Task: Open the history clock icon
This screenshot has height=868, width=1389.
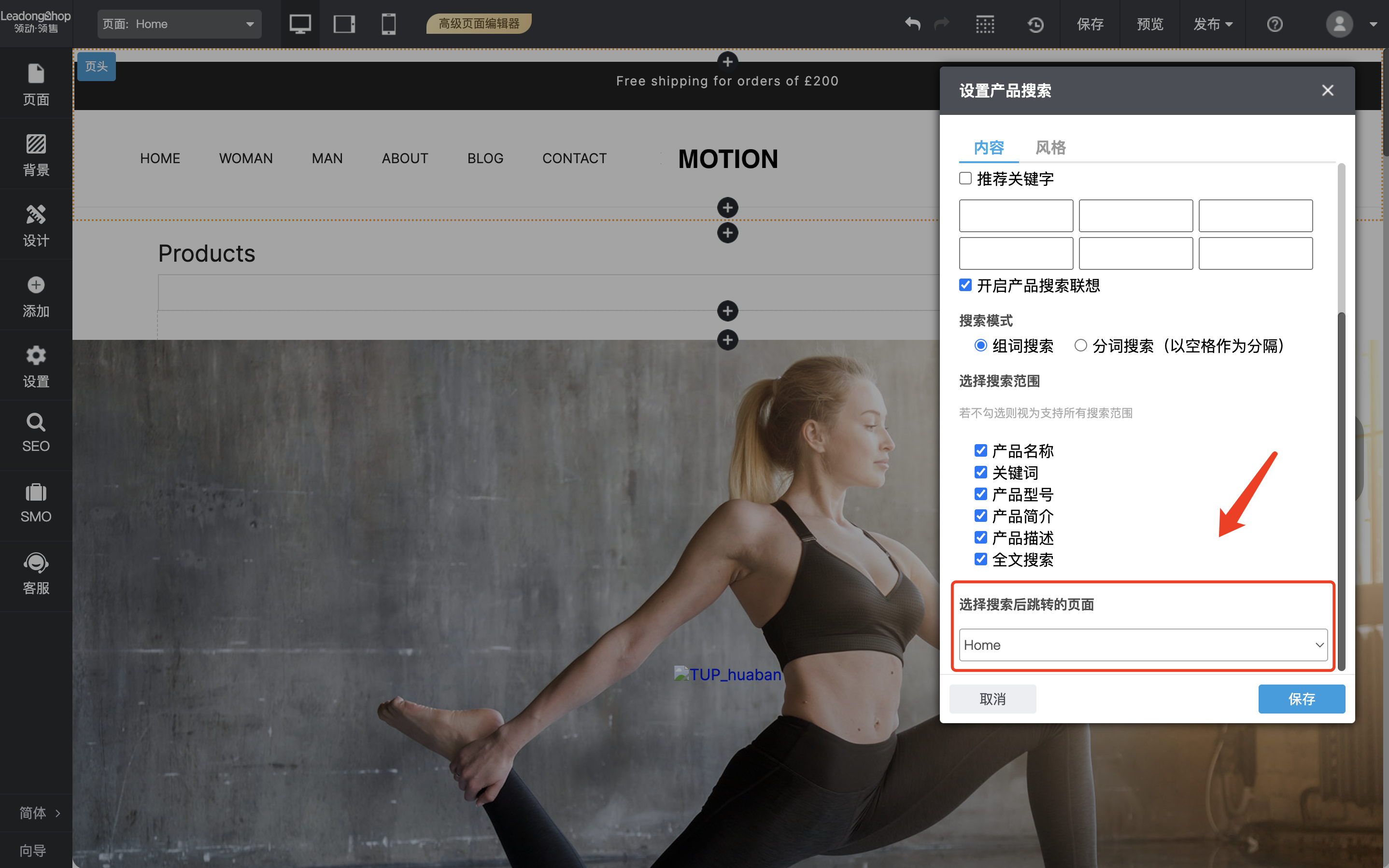Action: (x=1035, y=24)
